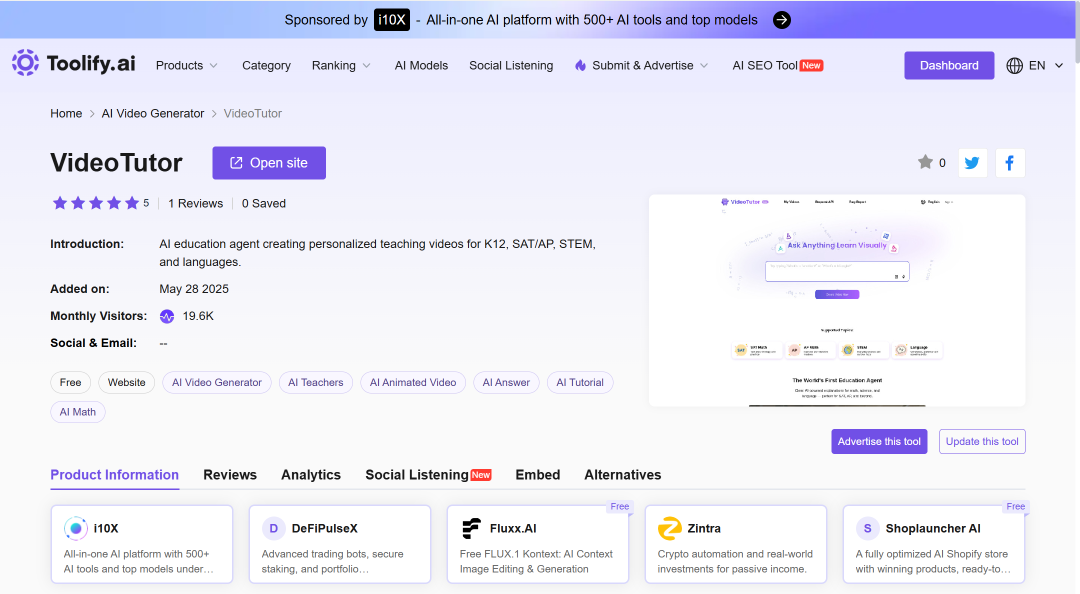This screenshot has height=594, width=1080.
Task: Click Update this tool
Action: pyautogui.click(x=982, y=442)
